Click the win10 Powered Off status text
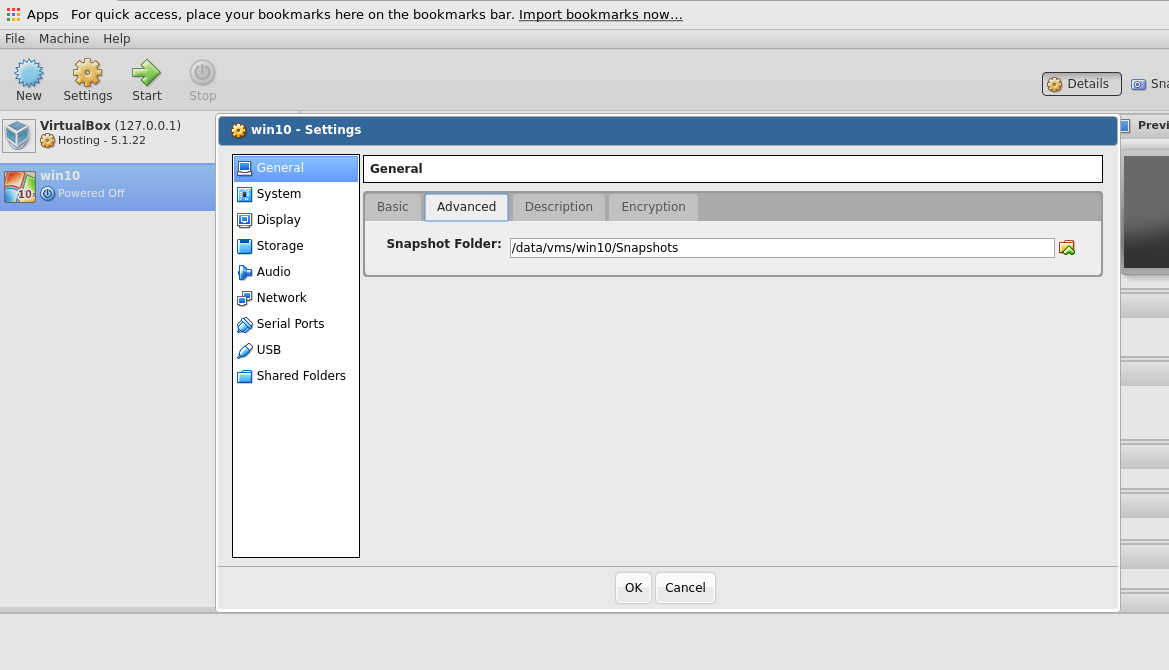The image size is (1169, 670). coord(91,194)
